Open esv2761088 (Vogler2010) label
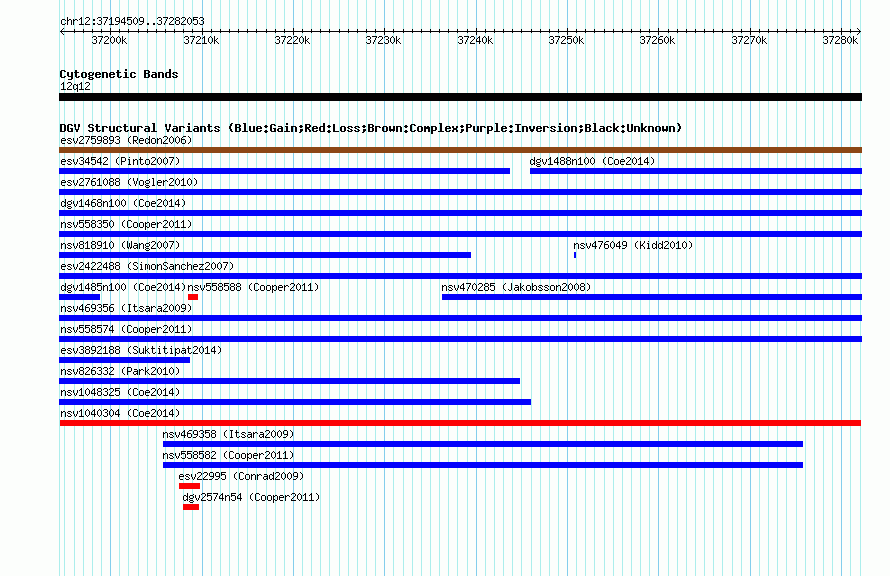 pos(129,182)
